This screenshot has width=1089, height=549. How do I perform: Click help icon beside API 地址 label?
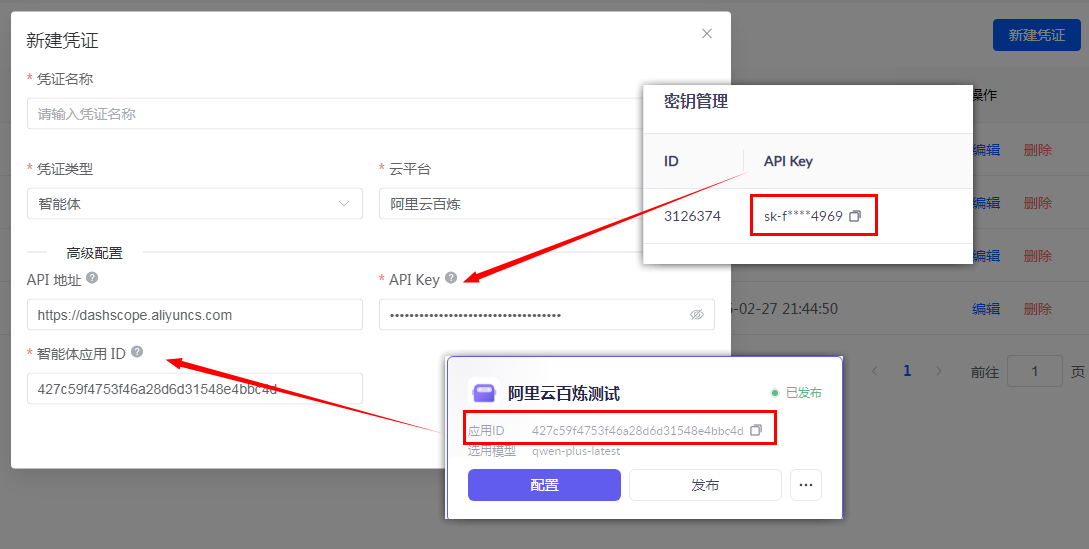pos(92,278)
